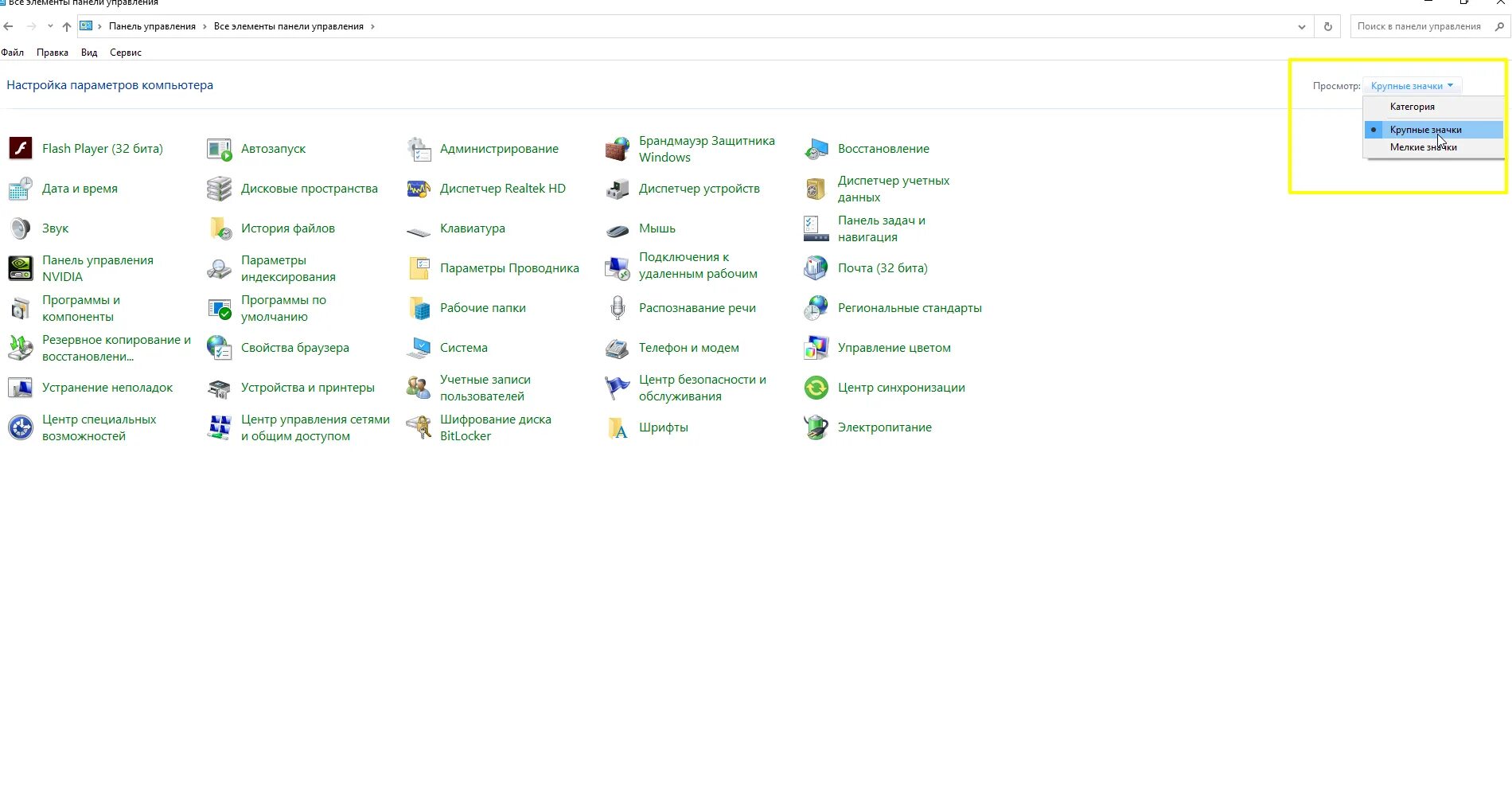Open the Центр синхронизации icon
Screen dimensions: 1512x796
(x=816, y=388)
